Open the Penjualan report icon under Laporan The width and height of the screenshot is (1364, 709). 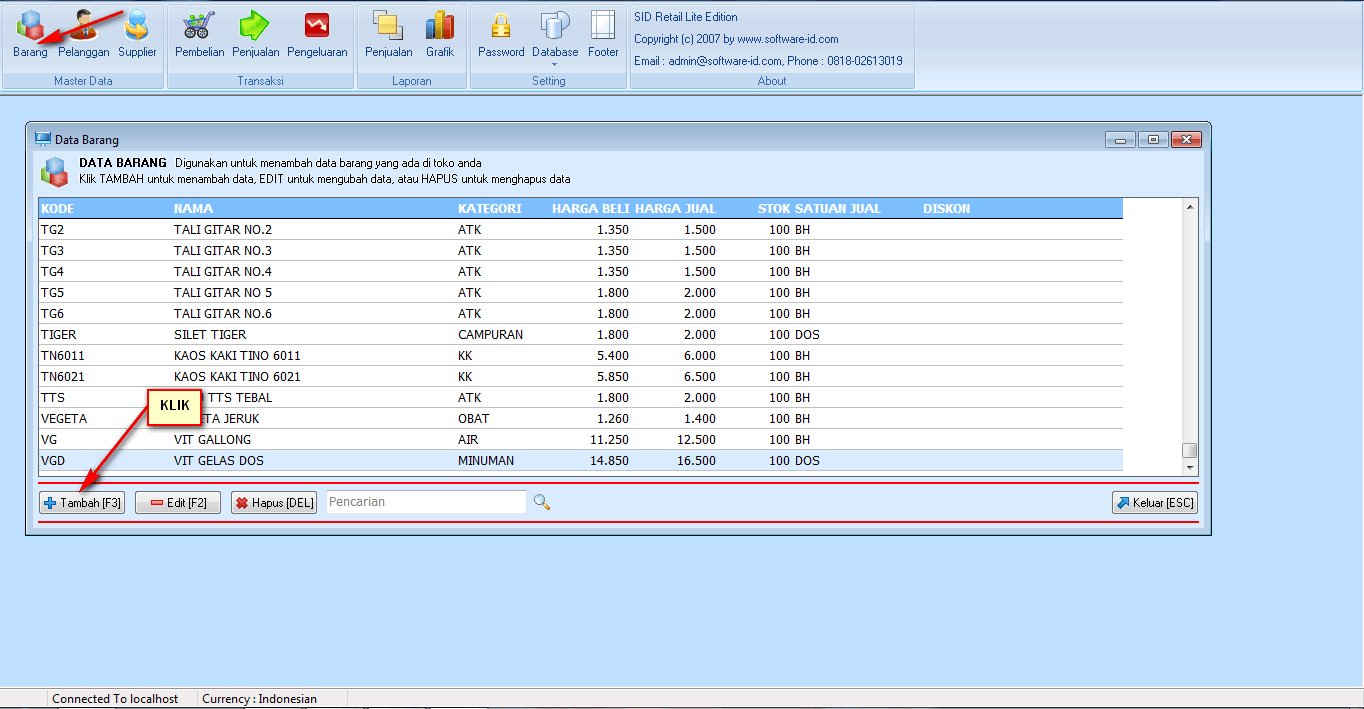(388, 34)
